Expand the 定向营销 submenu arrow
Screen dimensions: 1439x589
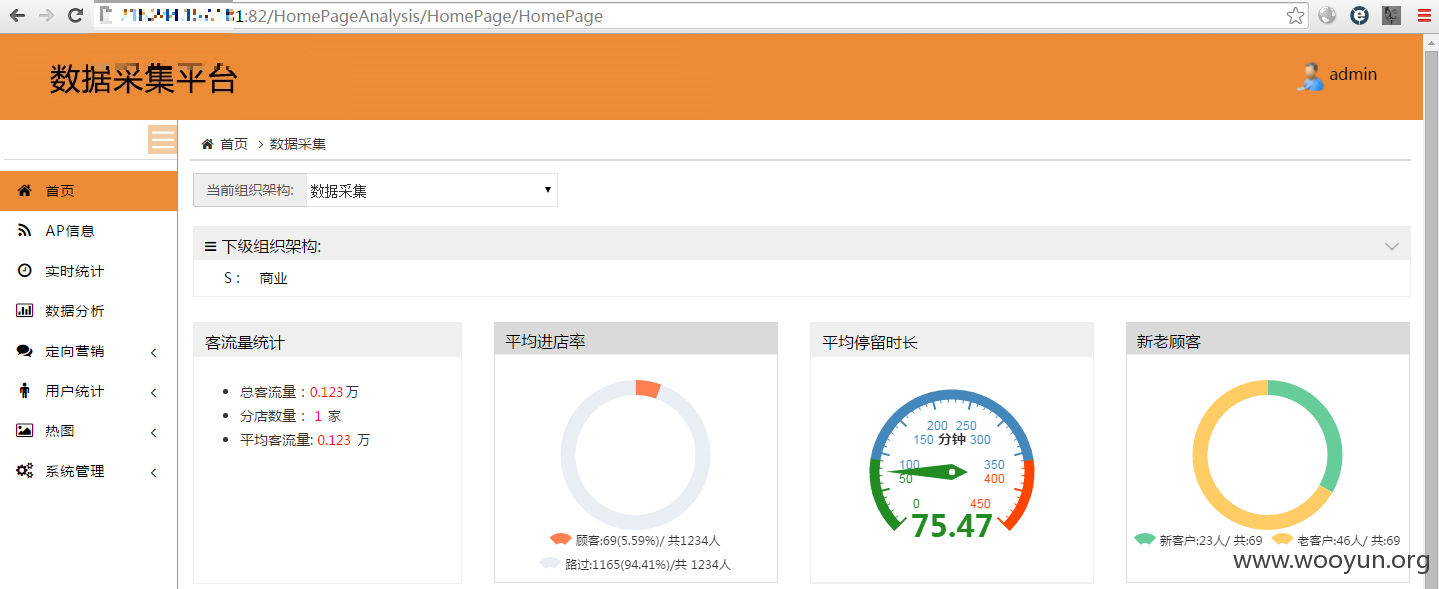click(x=154, y=352)
